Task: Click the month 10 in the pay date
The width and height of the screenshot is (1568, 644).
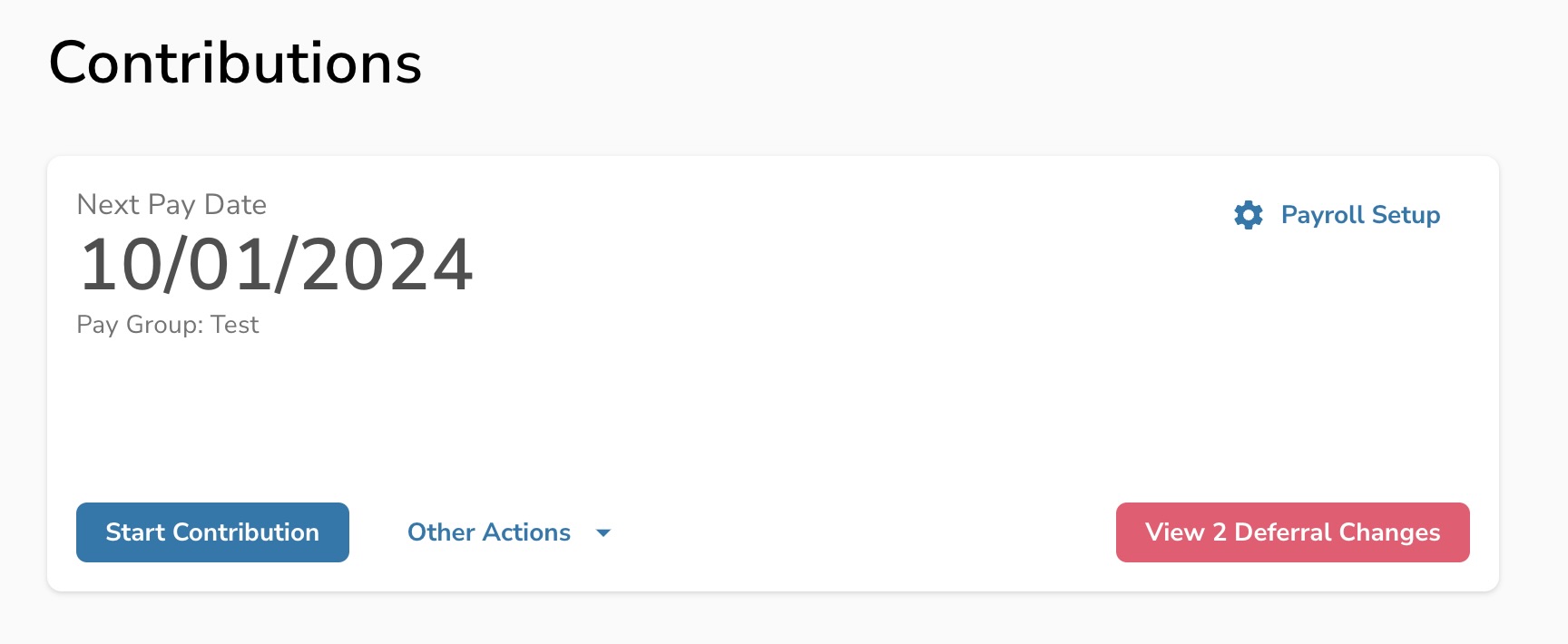Action: coord(120,265)
